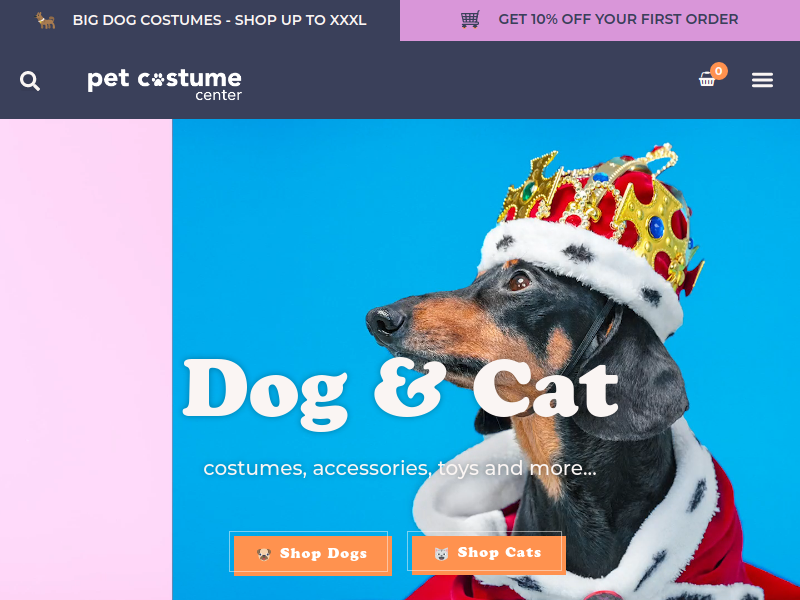The image size is (800, 600).
Task: Click the small dog icon in top banner
Action: [x=45, y=20]
